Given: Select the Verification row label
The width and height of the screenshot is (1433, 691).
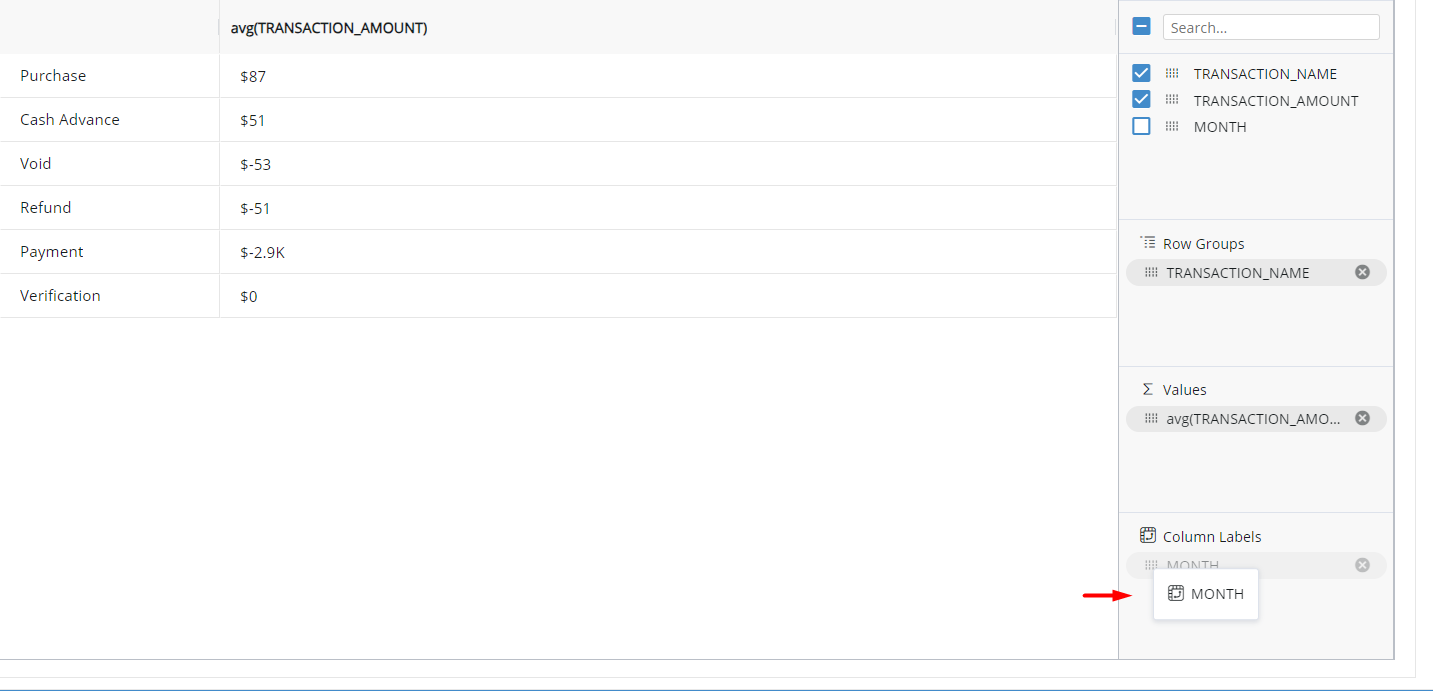Looking at the screenshot, I should (x=60, y=295).
